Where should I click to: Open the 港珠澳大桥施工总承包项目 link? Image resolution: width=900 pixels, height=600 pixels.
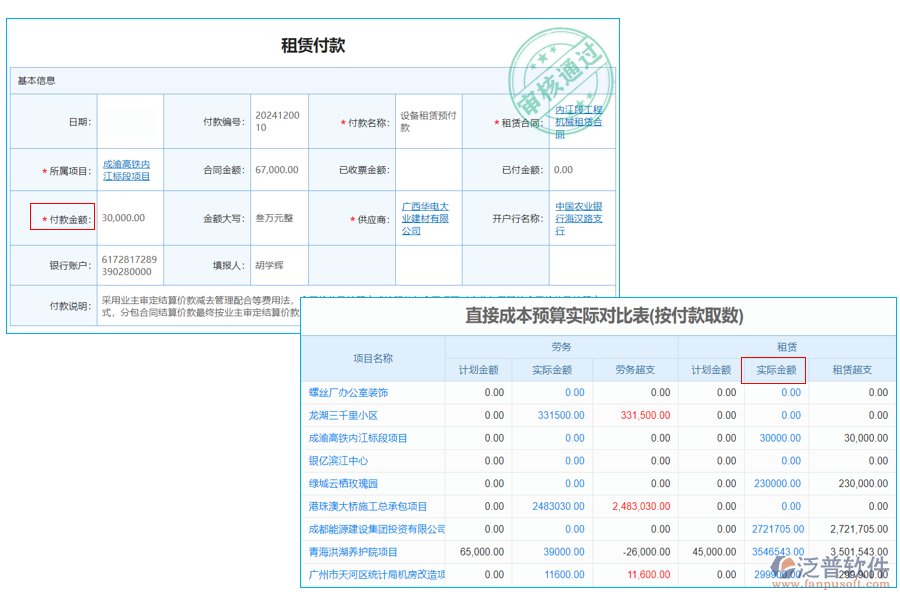click(366, 506)
